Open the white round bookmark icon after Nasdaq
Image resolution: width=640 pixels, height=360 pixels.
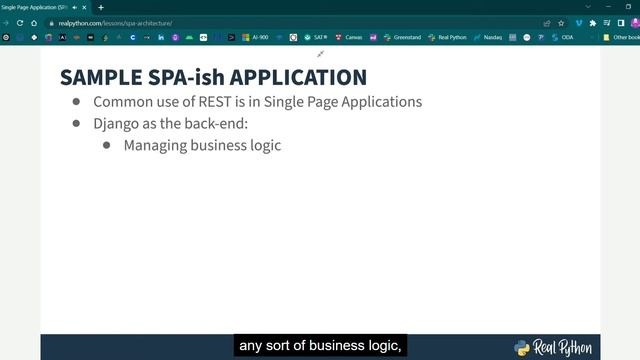tap(527, 37)
